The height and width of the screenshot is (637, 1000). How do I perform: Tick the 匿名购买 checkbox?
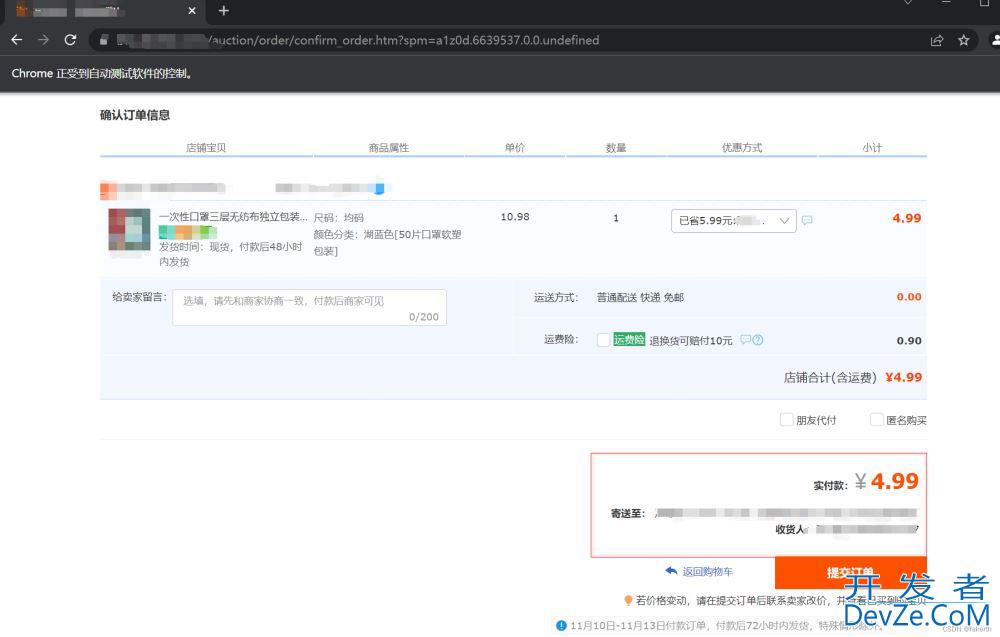point(876,420)
